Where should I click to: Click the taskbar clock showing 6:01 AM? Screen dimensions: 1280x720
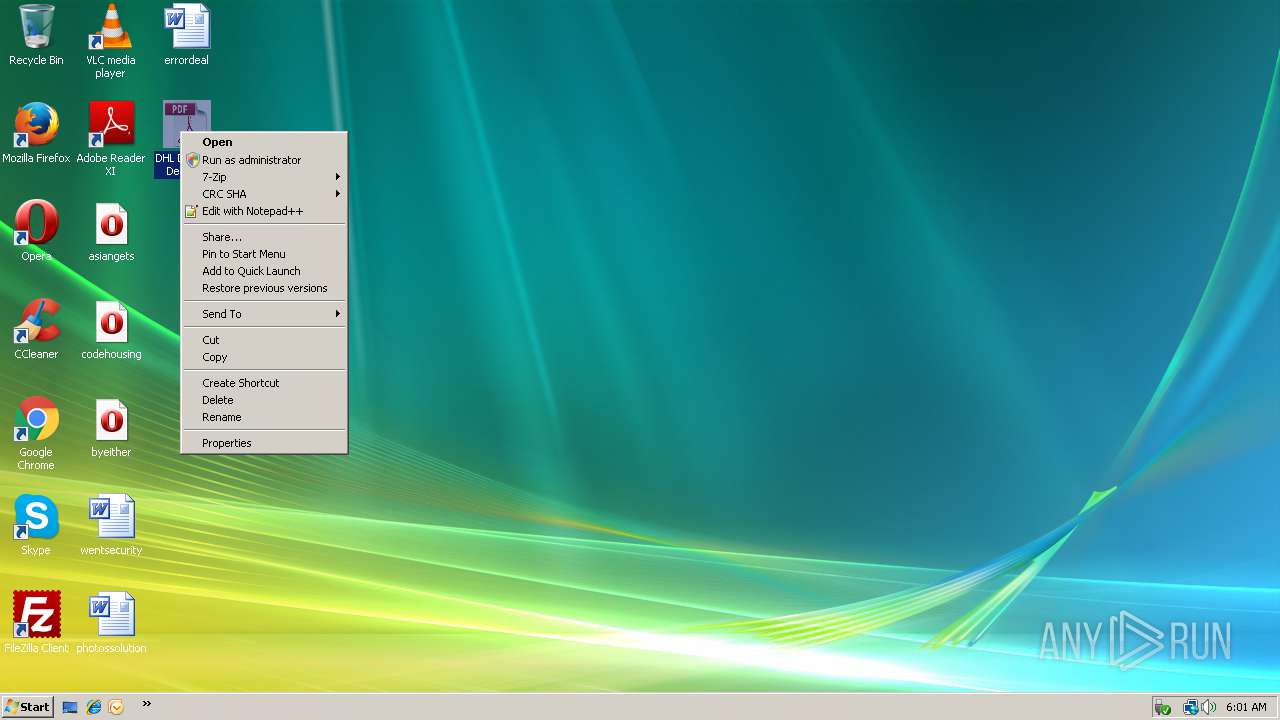(1246, 707)
